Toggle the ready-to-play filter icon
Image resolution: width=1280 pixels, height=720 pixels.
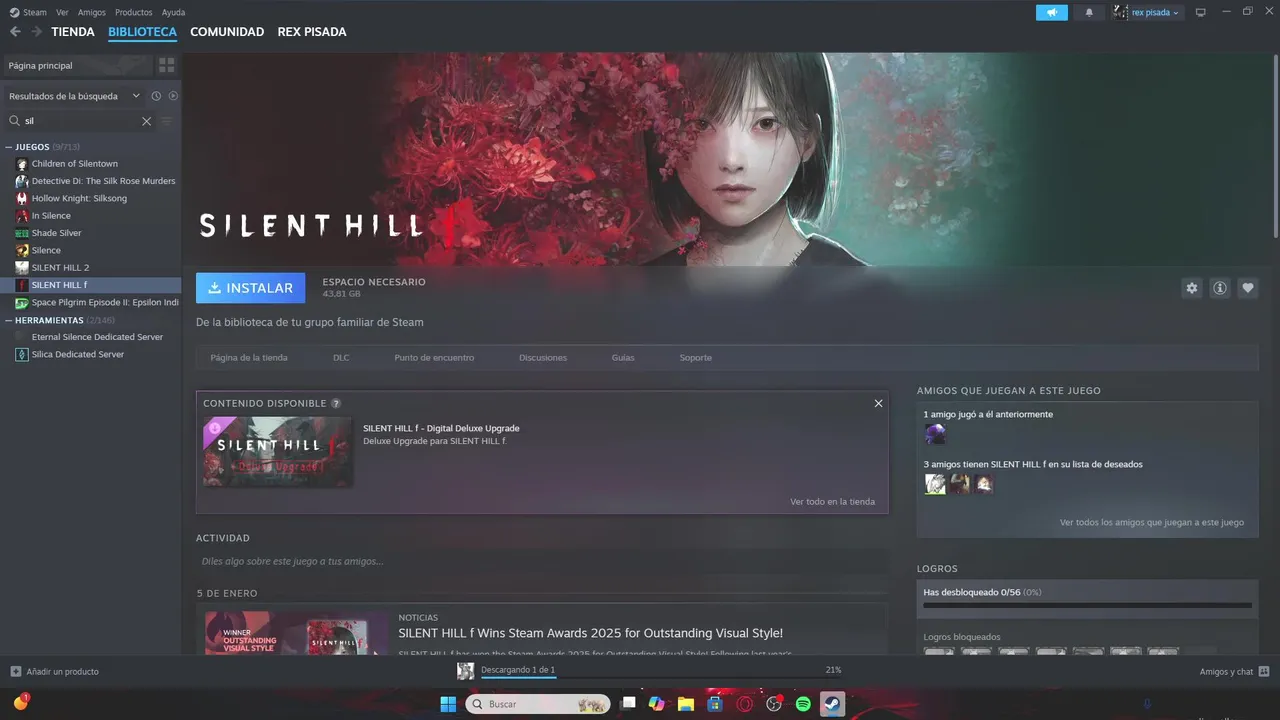[x=173, y=96]
